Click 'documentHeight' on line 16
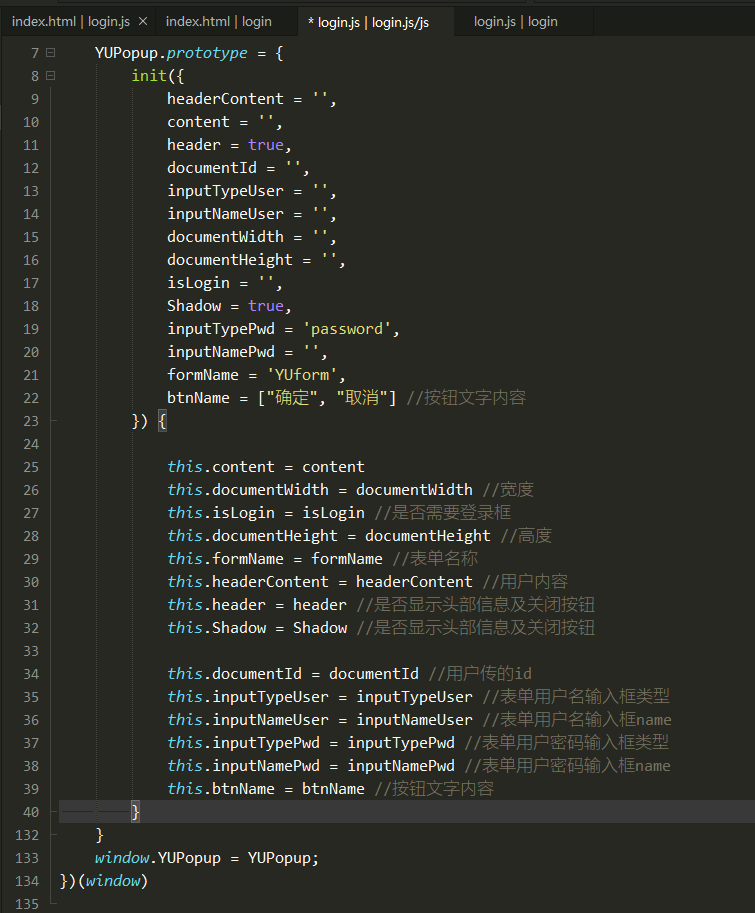755x913 pixels. [x=230, y=260]
